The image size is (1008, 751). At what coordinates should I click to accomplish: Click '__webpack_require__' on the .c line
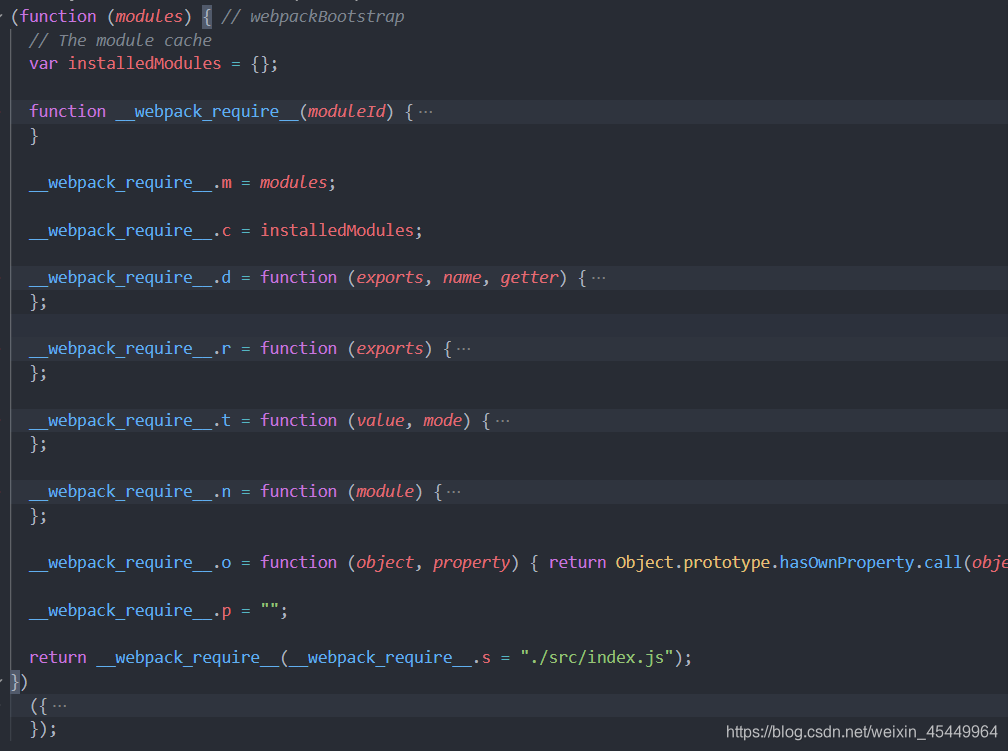(x=120, y=231)
